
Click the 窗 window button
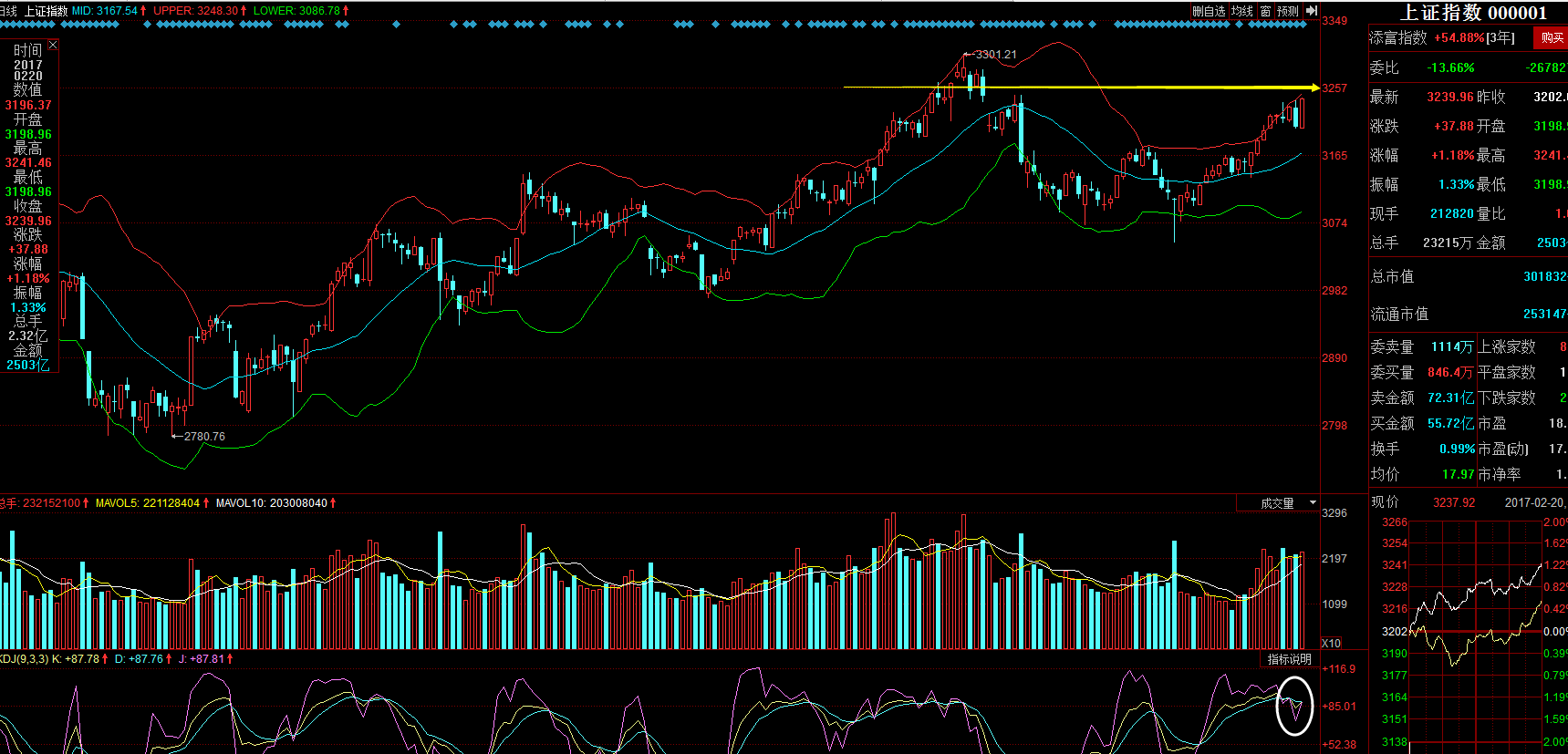pyautogui.click(x=1265, y=11)
